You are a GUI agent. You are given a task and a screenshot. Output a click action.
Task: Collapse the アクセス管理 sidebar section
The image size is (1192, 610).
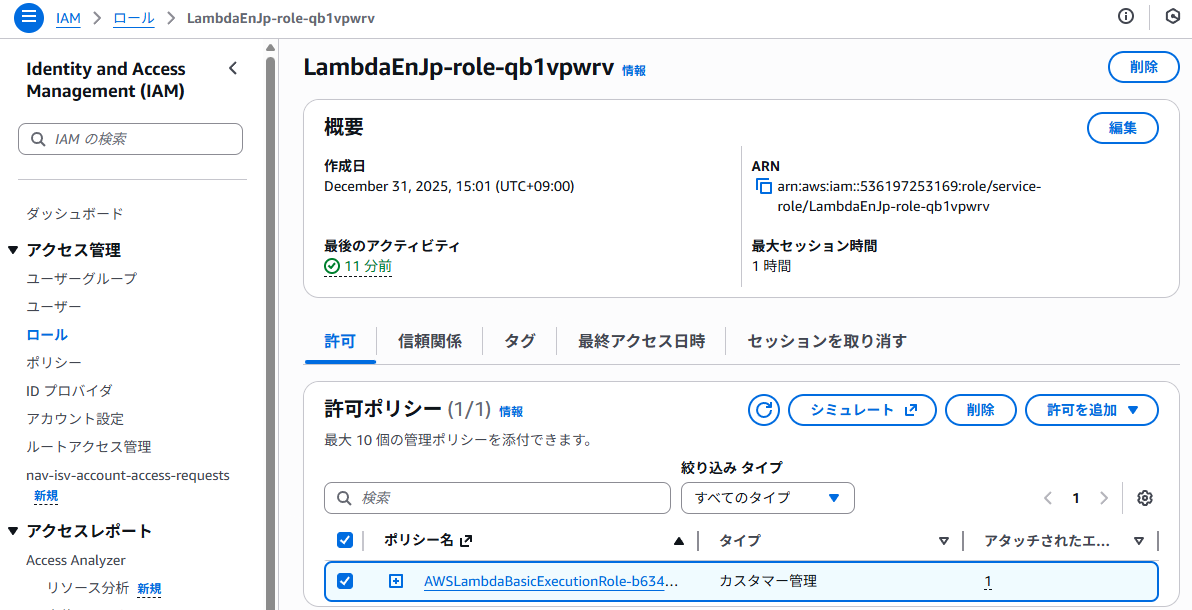pos(14,250)
